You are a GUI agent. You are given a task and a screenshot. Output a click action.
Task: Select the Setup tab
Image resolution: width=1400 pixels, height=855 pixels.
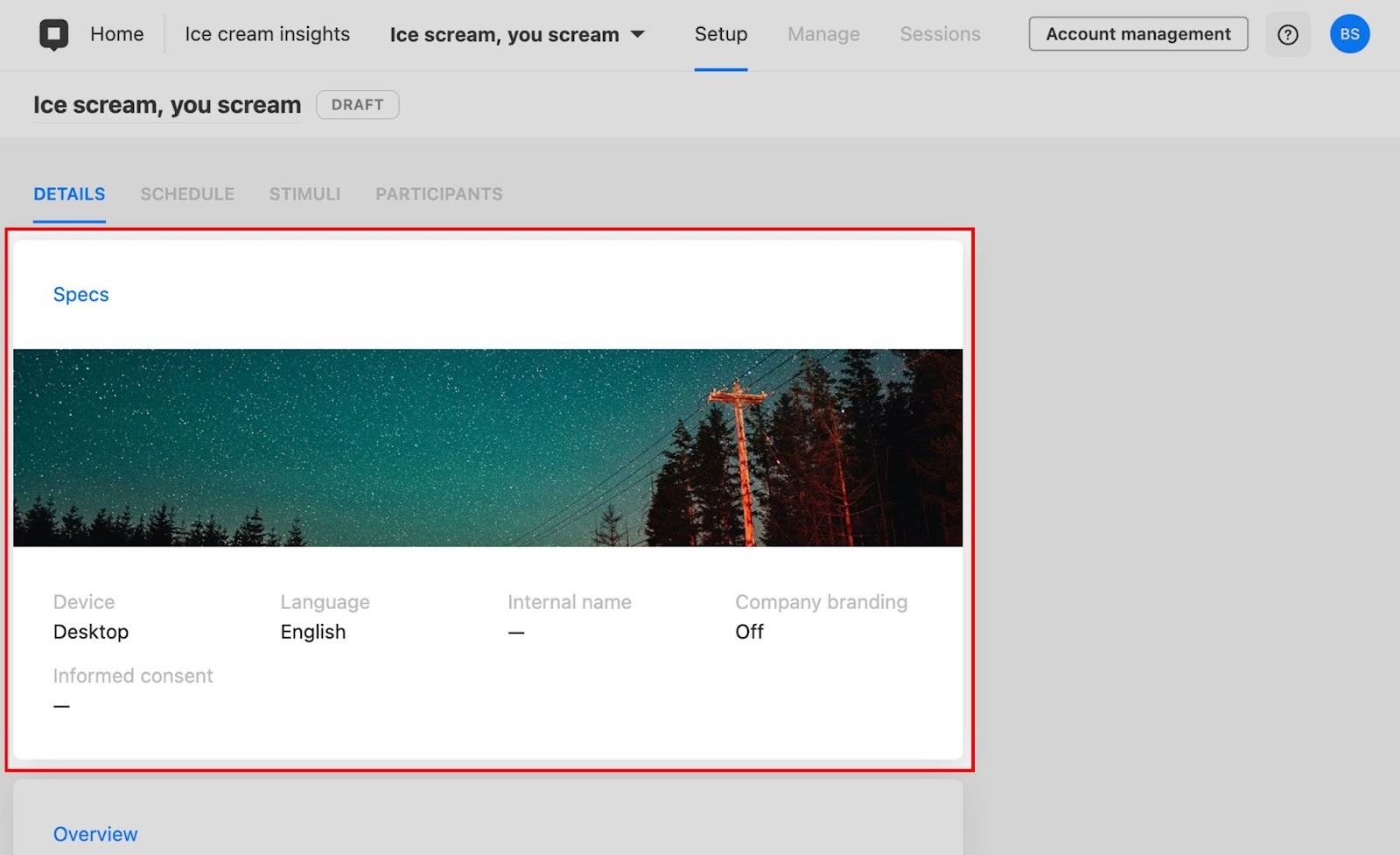(720, 34)
